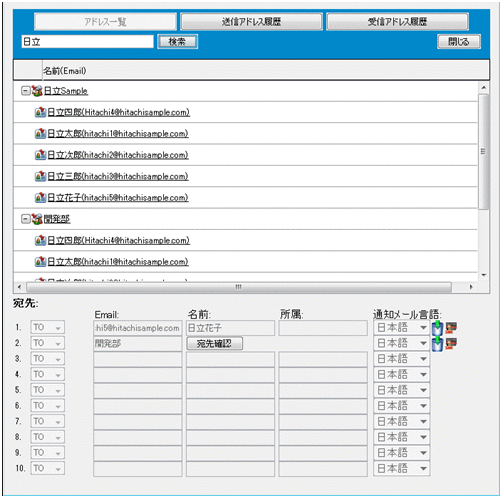The height and width of the screenshot is (500, 504).
Task: Click the user icon of 日立四郎 under 開発部
Action: point(40,240)
